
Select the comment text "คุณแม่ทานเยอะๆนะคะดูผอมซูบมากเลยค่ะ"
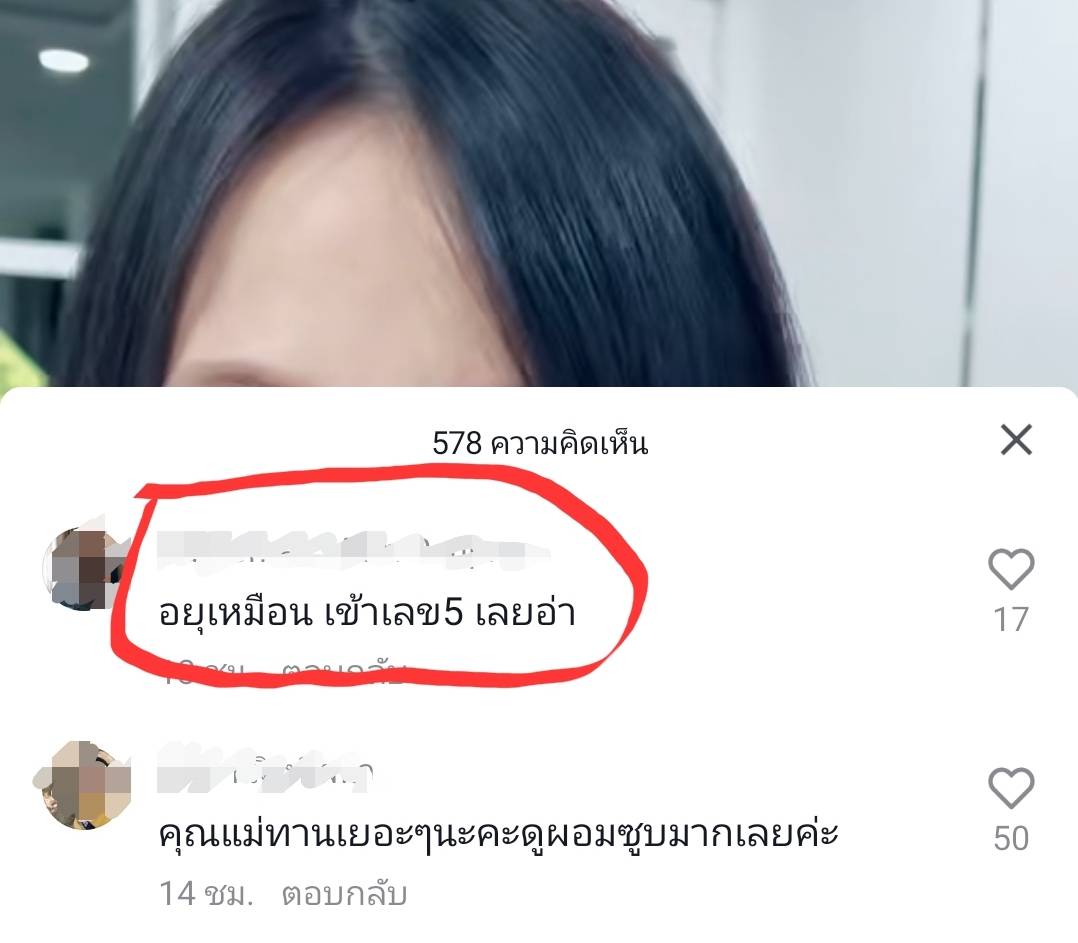498,832
